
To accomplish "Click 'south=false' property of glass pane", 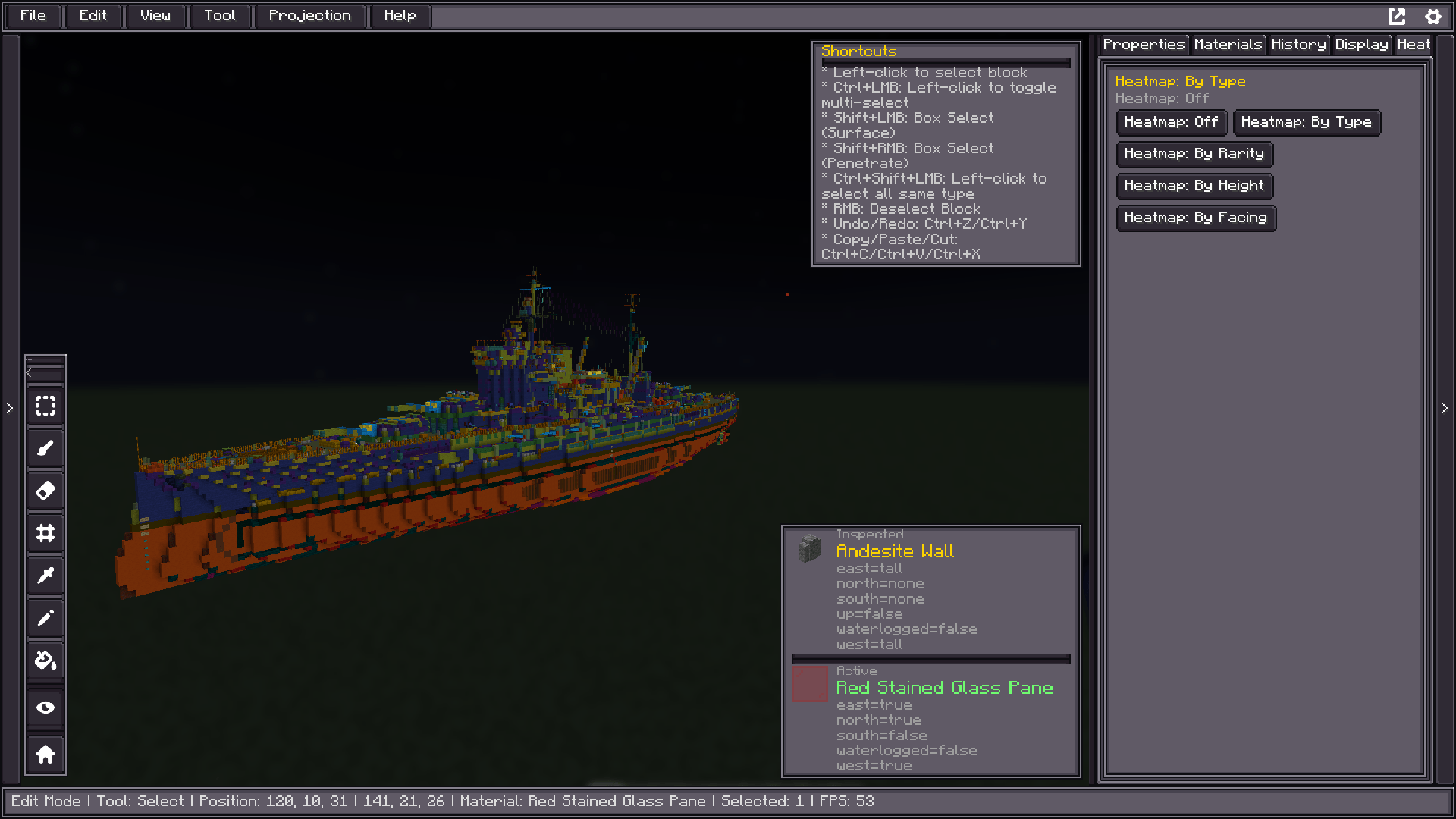I will click(x=881, y=736).
